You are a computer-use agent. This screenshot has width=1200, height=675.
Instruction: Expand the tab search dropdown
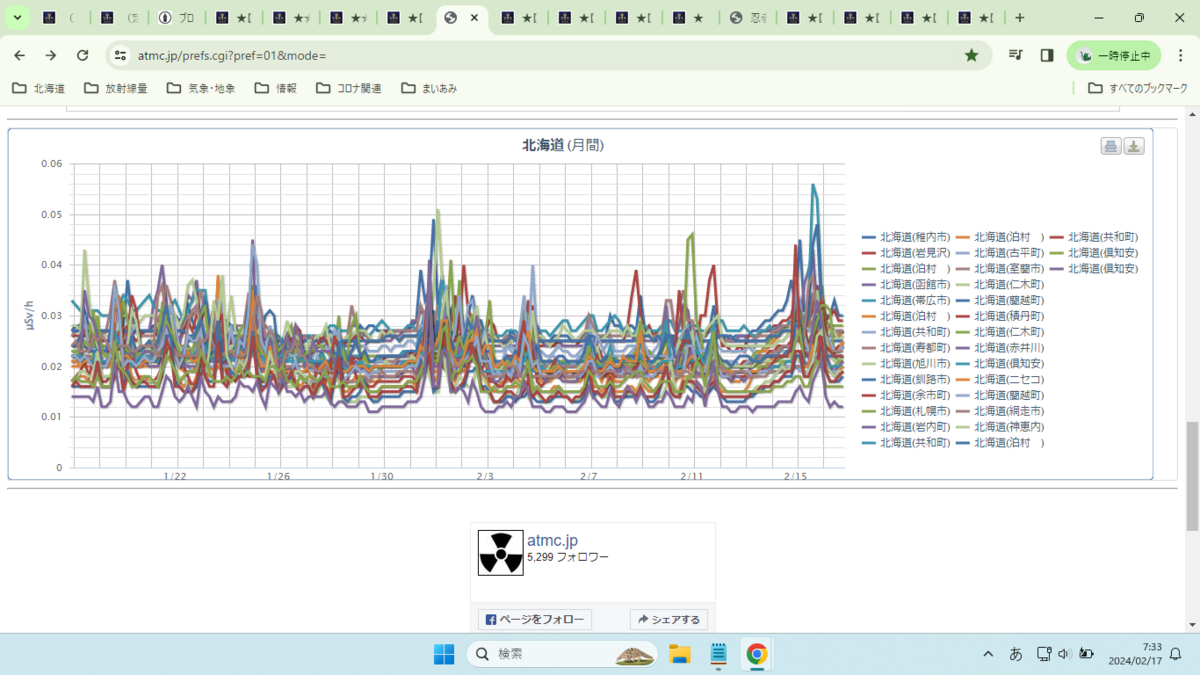[17, 18]
